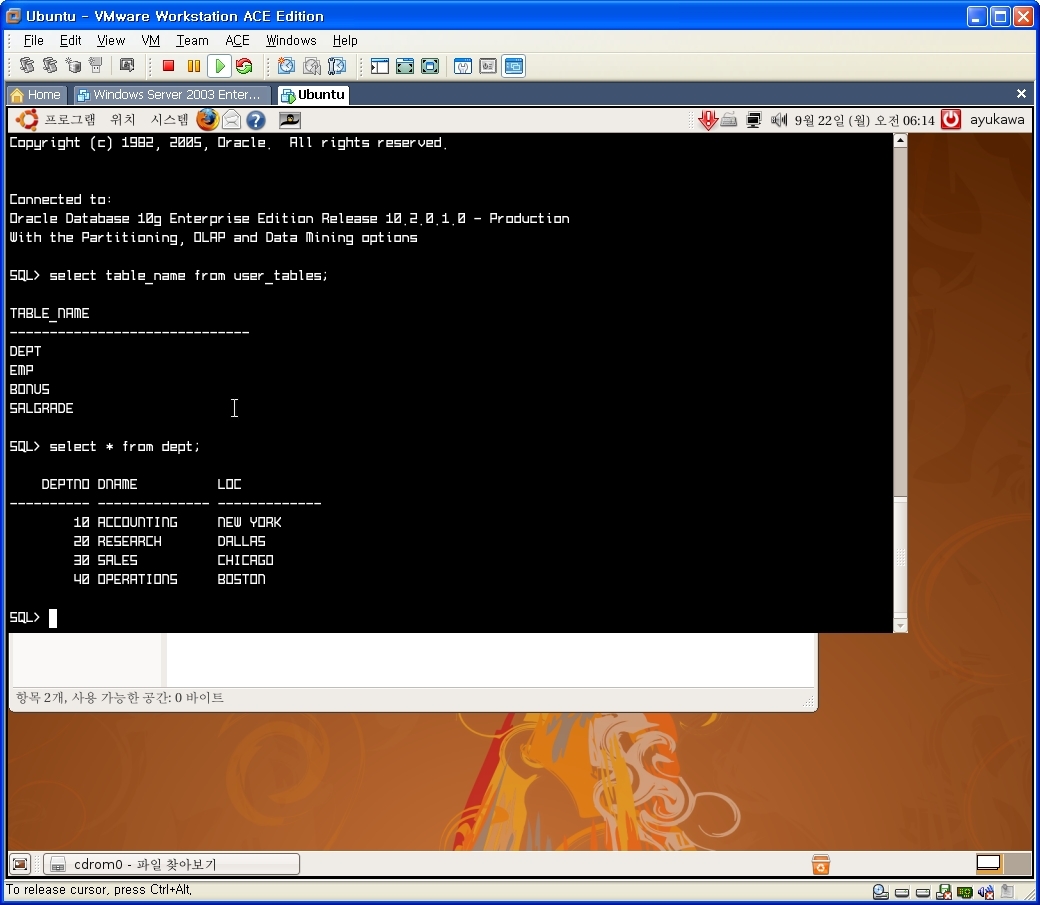This screenshot has width=1040, height=905.
Task: Open the 위치 places menu
Action: [x=123, y=119]
